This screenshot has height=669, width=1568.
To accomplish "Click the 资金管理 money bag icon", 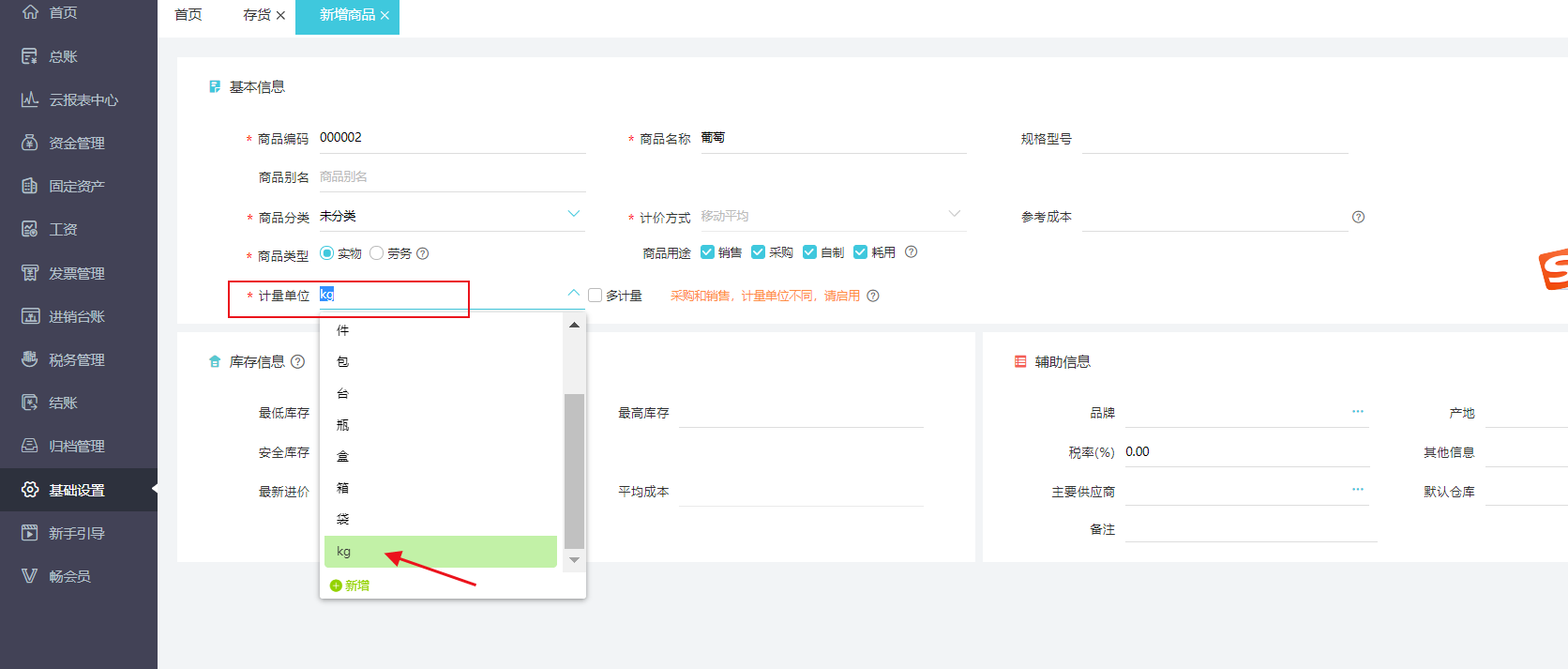I will coord(30,143).
